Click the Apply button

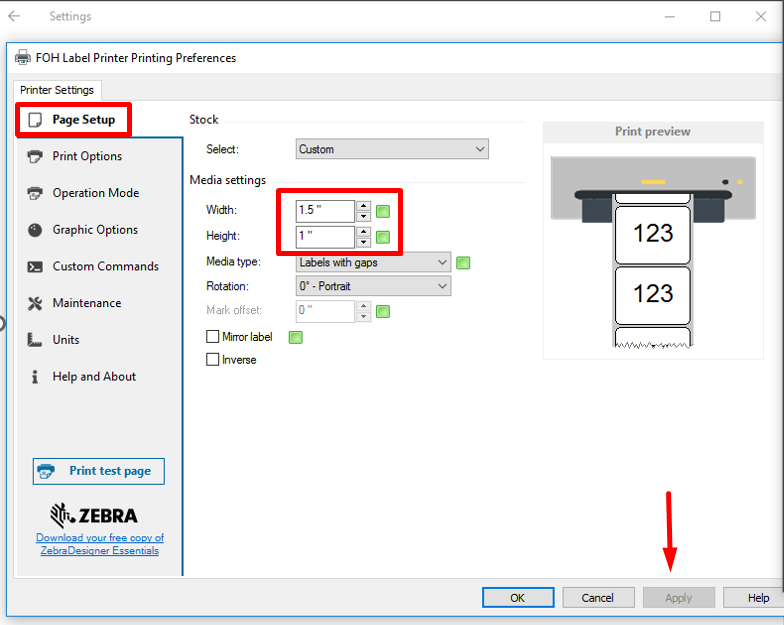click(678, 598)
